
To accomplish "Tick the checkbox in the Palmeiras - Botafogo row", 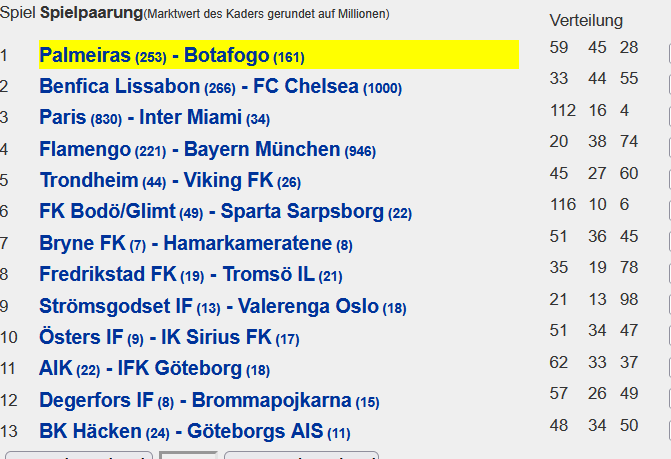I will pos(669,53).
